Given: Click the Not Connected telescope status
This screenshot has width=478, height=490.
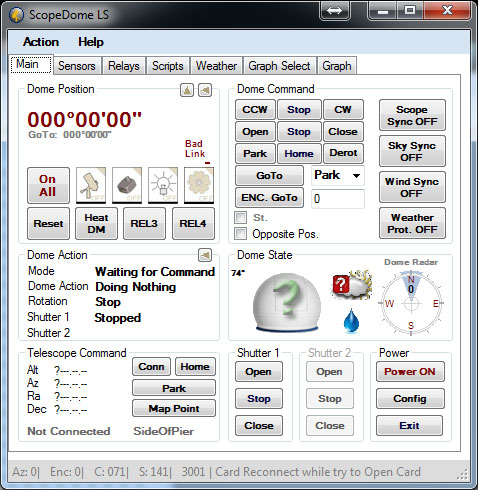Looking at the screenshot, I should (69, 431).
